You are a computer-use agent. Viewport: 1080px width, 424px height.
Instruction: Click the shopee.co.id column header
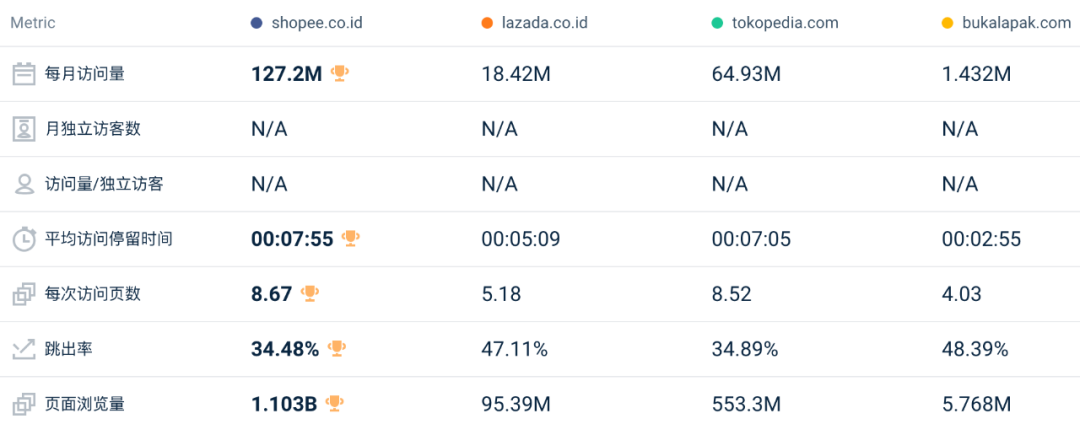coord(316,23)
